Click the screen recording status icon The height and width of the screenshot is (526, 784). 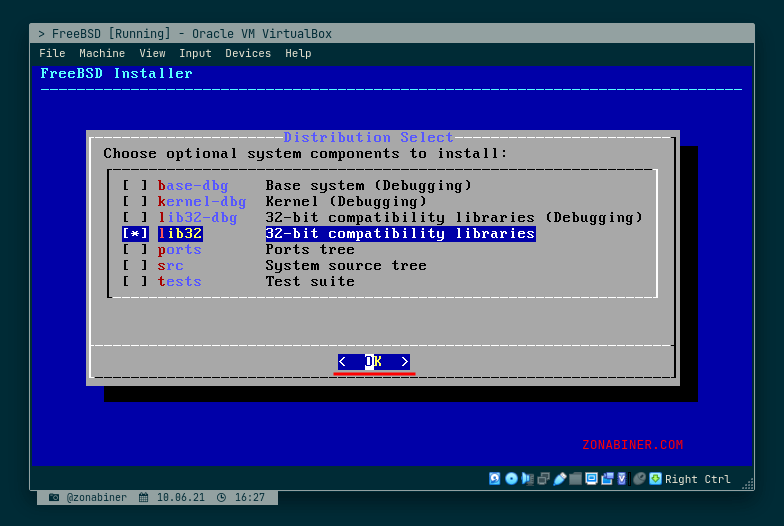pyautogui.click(x=608, y=478)
